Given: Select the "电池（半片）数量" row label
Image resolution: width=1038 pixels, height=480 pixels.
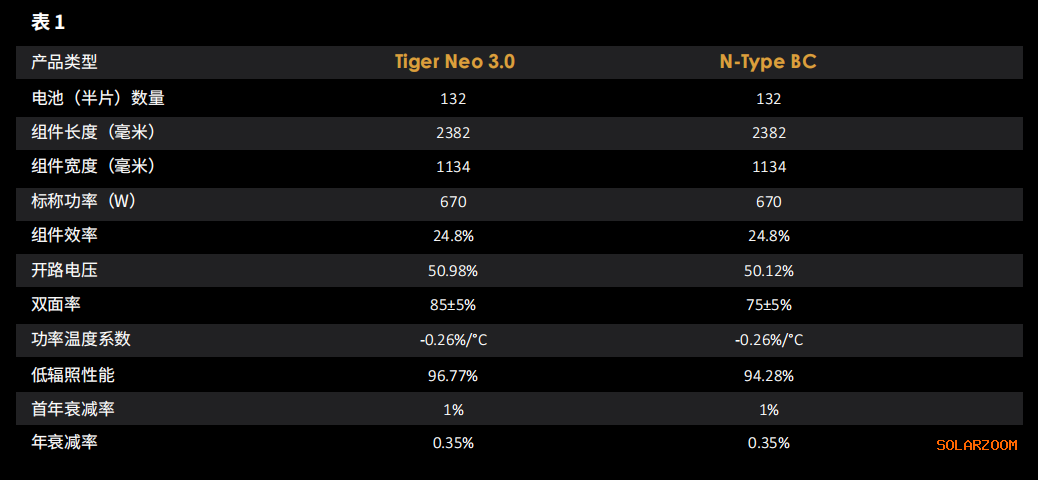Looking at the screenshot, I should [98, 98].
